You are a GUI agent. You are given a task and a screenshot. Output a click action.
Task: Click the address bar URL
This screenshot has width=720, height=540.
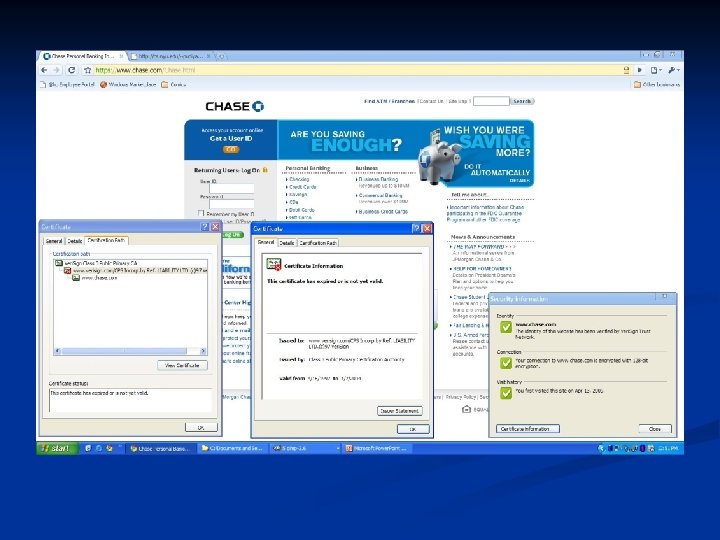coord(145,70)
